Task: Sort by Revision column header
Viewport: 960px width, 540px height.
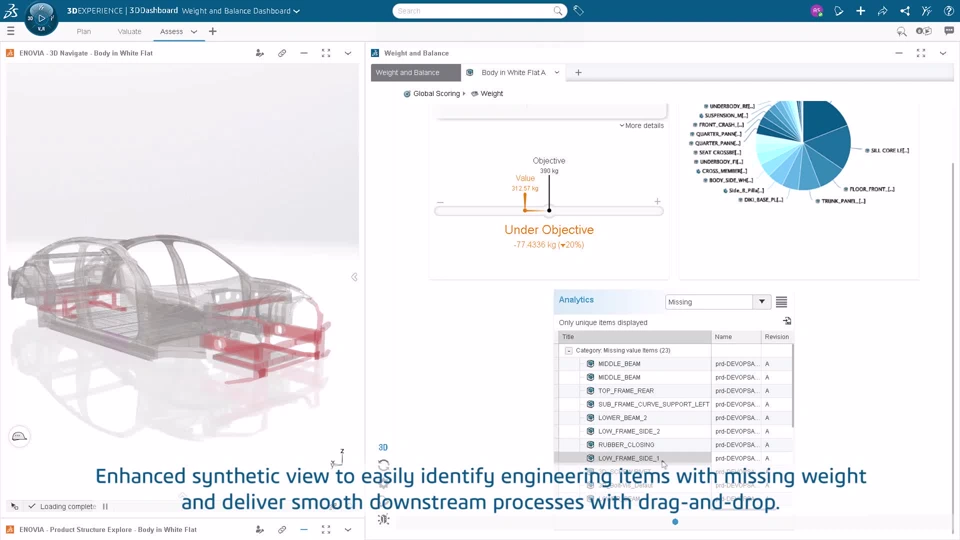Action: pos(776,337)
